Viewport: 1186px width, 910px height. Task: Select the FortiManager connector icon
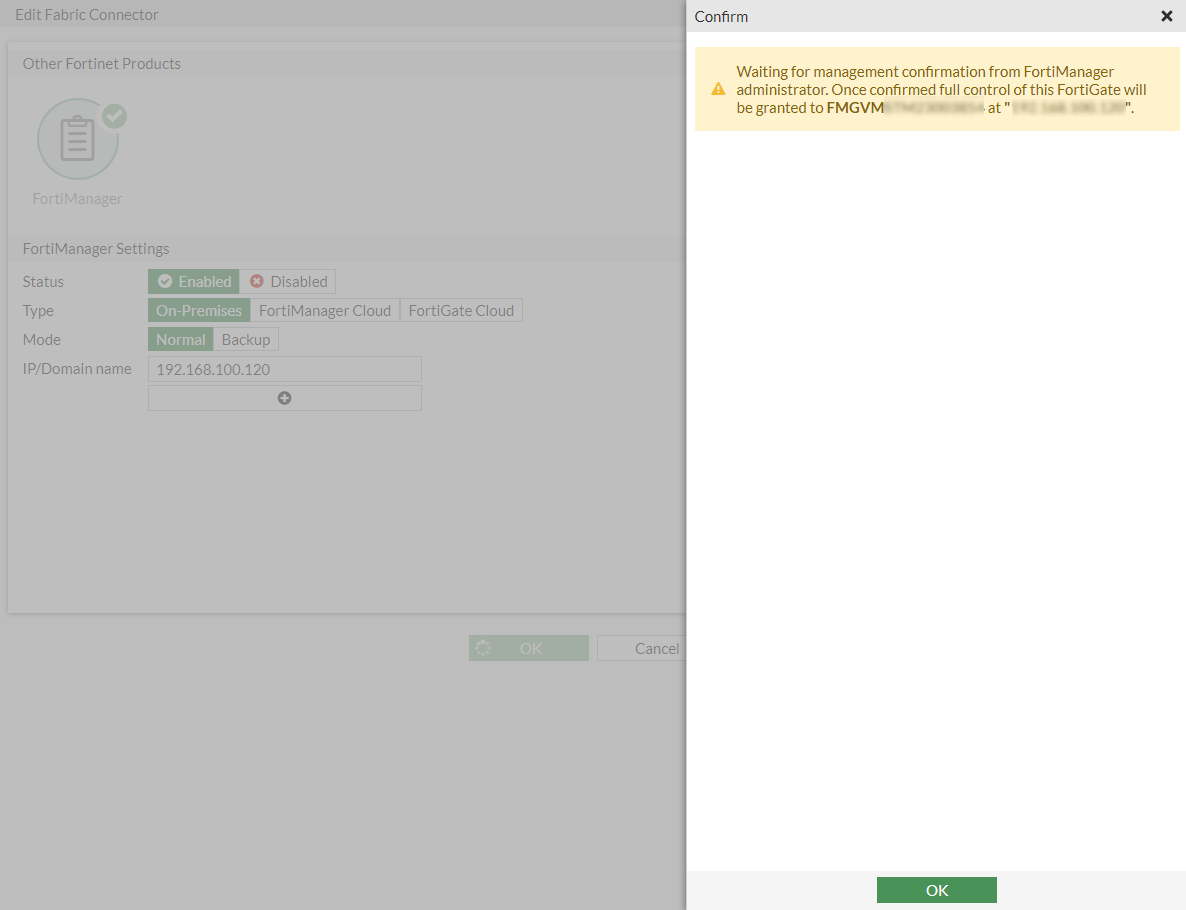pos(78,139)
